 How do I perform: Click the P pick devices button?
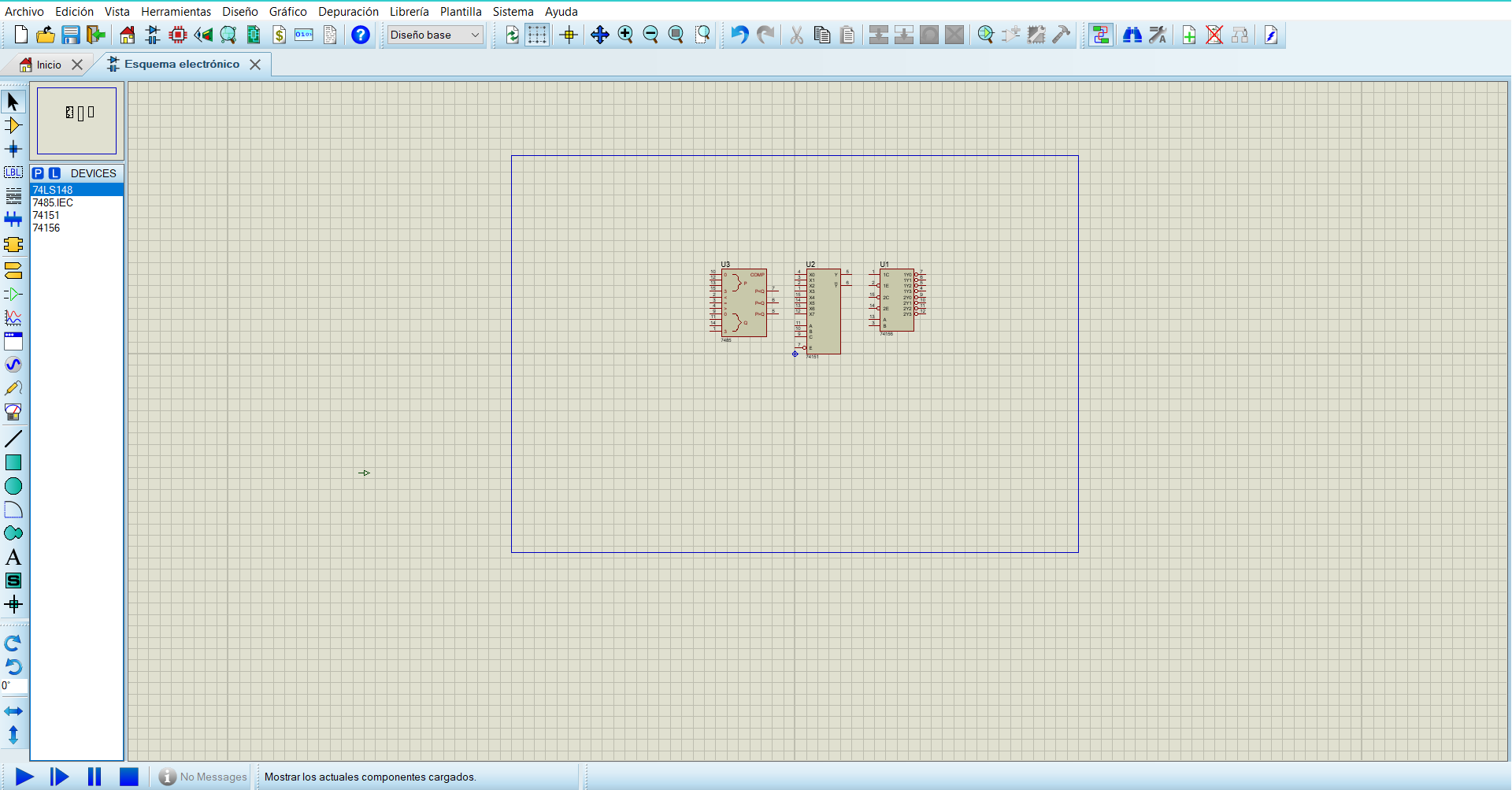[x=38, y=173]
